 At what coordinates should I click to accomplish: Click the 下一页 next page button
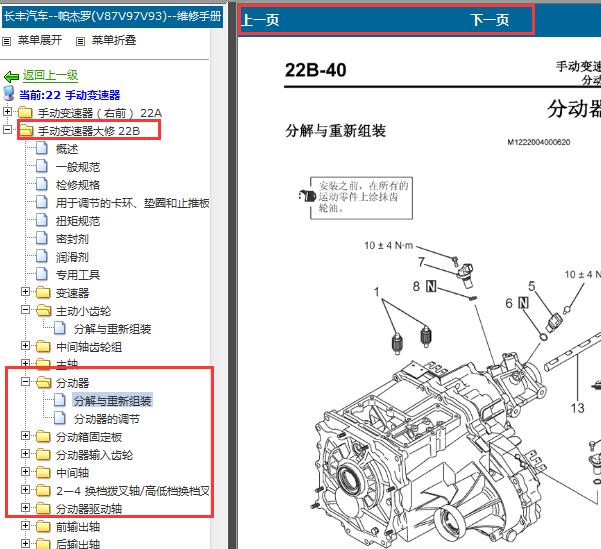[x=490, y=20]
